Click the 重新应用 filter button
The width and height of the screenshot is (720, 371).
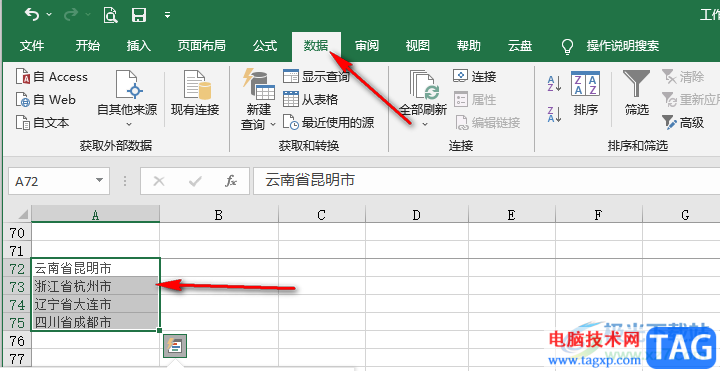[x=690, y=99]
